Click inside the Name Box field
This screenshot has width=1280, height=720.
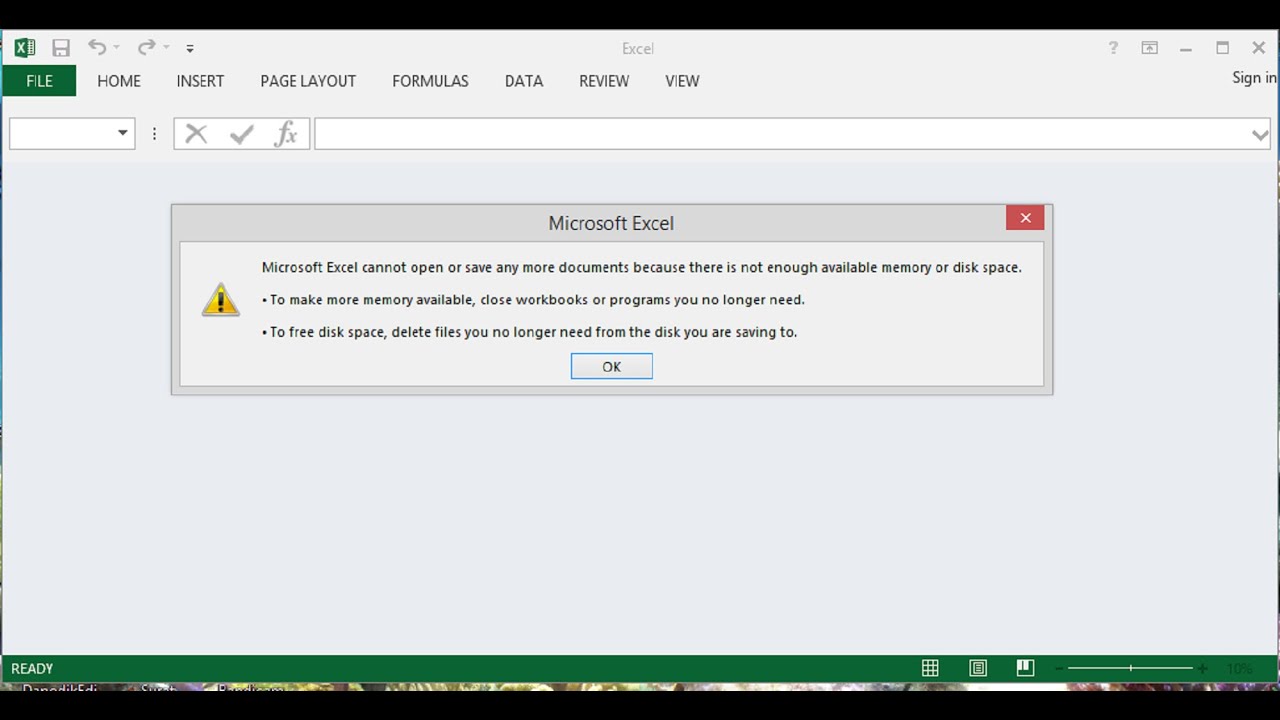[x=60, y=134]
